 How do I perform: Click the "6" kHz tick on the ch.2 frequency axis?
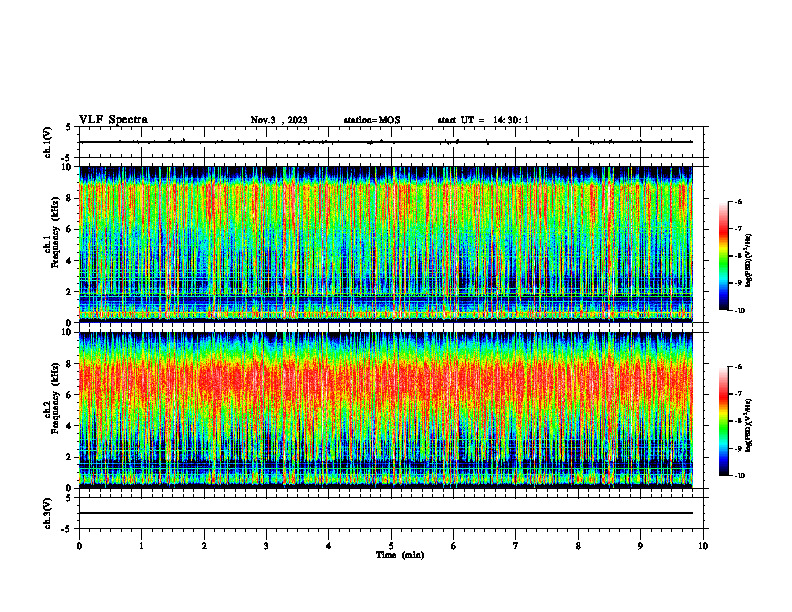[x=70, y=395]
